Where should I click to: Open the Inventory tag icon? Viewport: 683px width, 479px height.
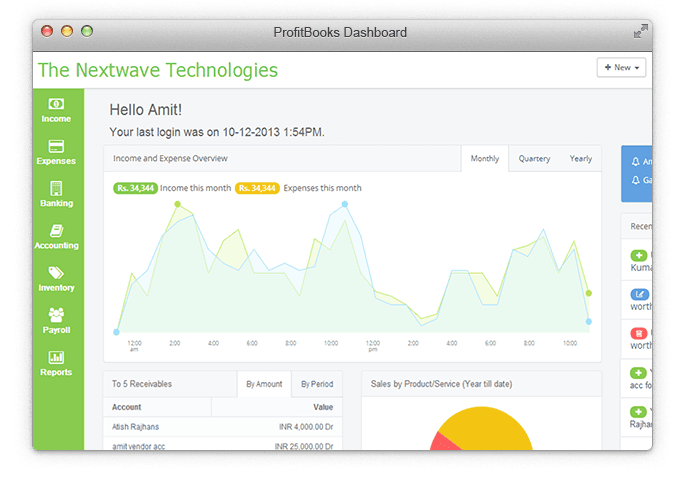[56, 273]
